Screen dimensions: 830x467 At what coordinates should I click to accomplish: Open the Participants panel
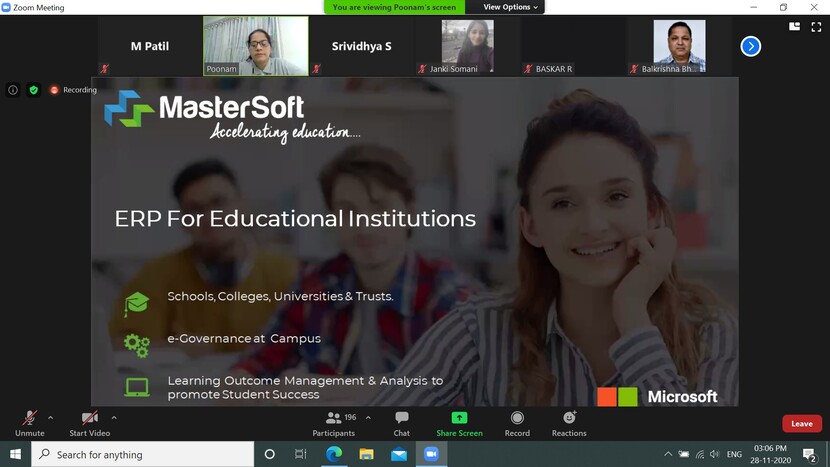(333, 423)
